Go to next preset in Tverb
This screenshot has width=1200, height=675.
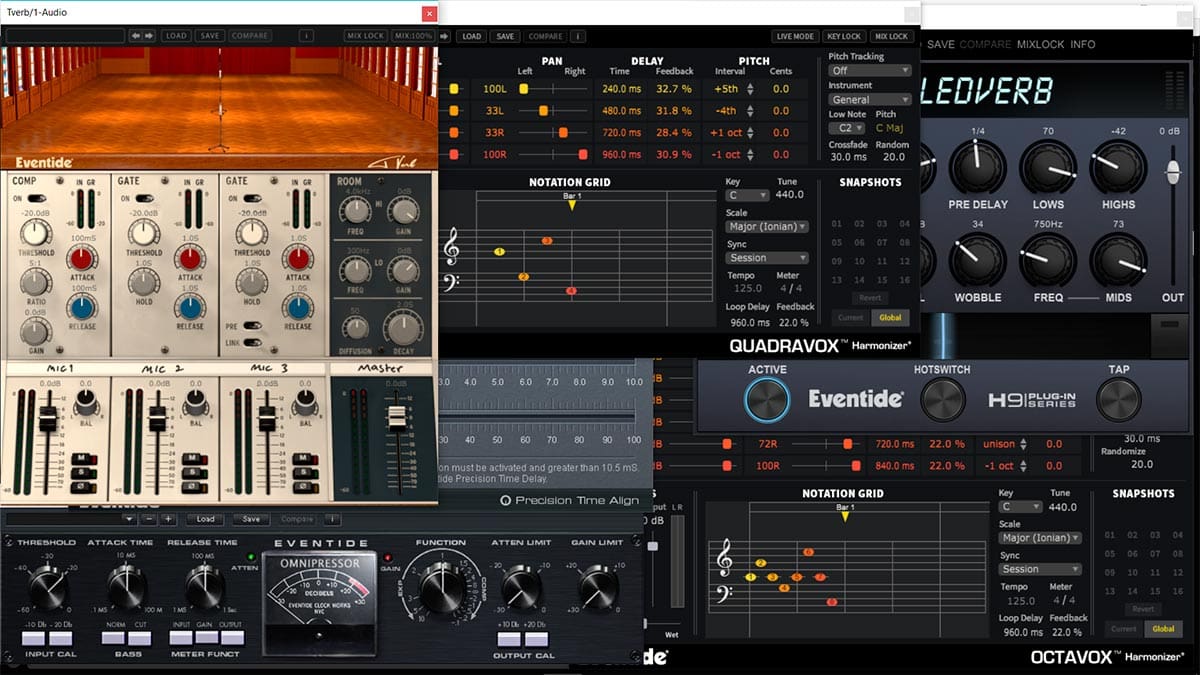[149, 36]
